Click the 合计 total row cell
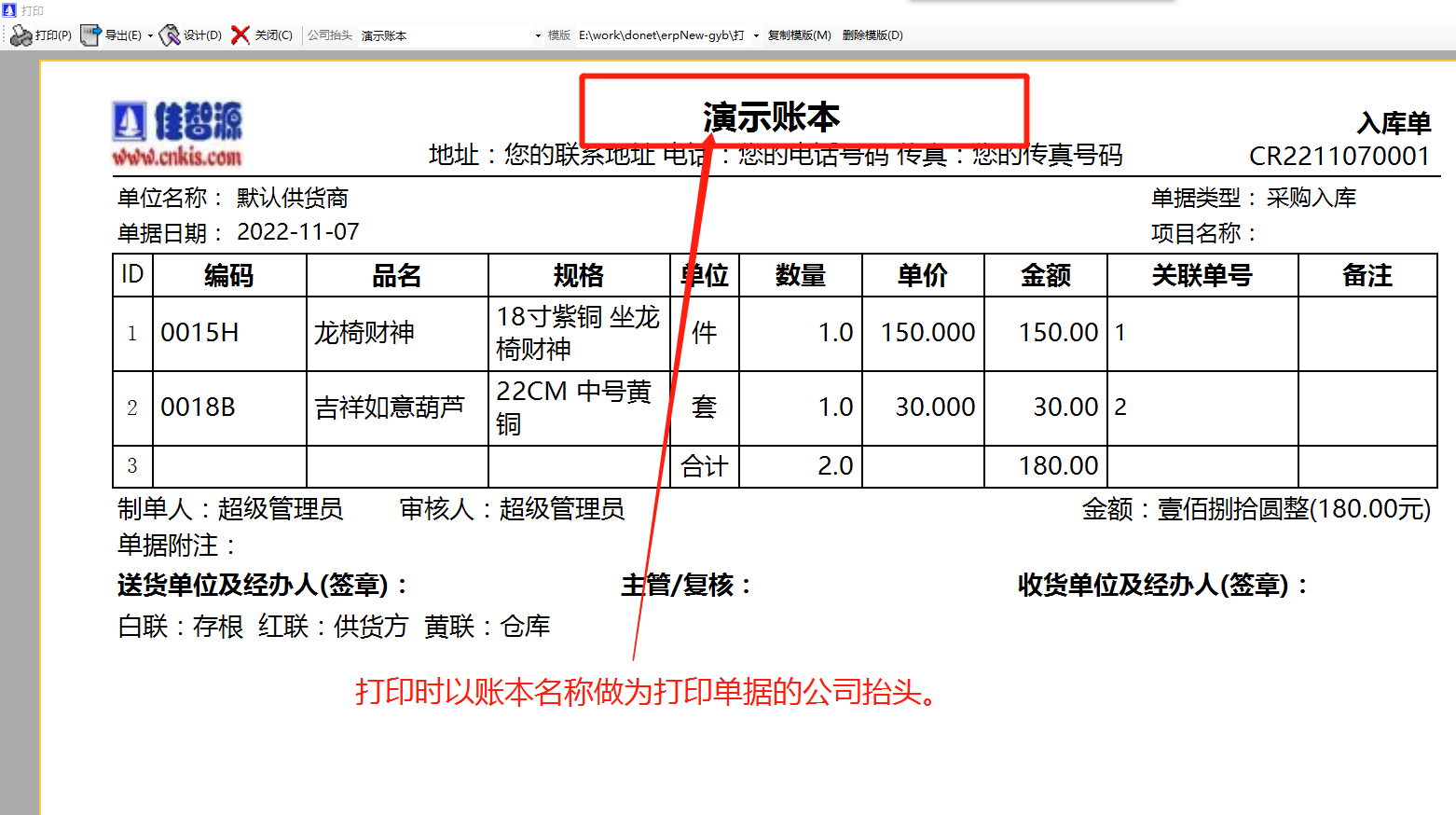The height and width of the screenshot is (815, 1456). coord(704,465)
